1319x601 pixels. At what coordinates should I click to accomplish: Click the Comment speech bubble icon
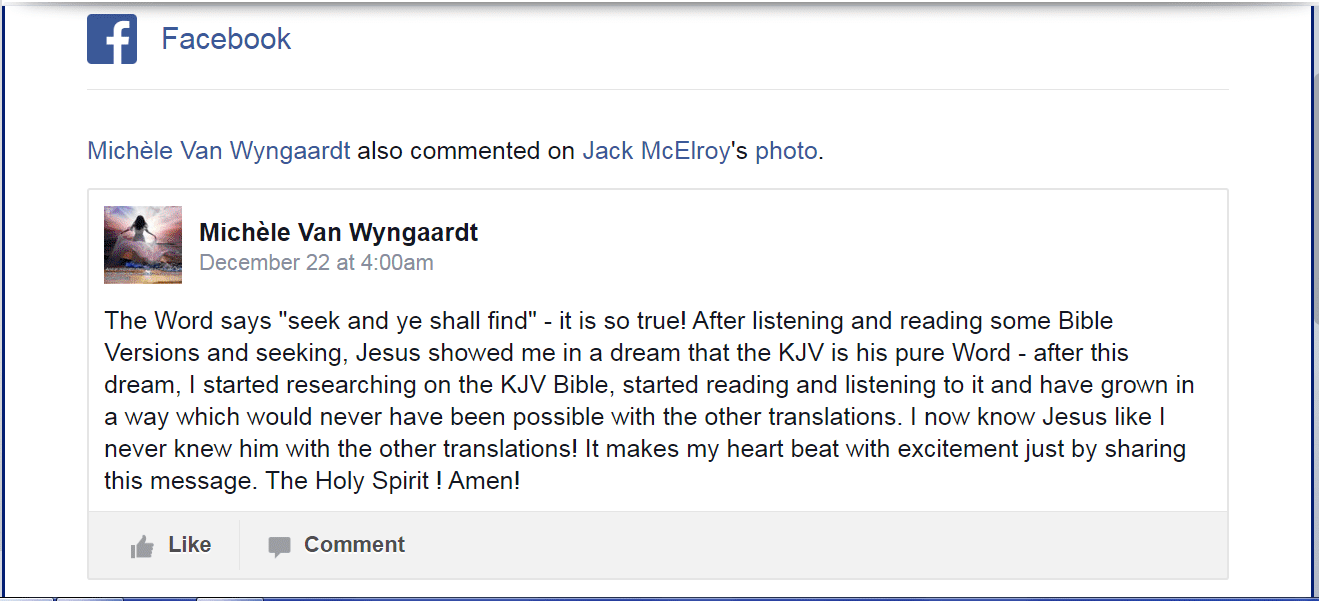(279, 546)
